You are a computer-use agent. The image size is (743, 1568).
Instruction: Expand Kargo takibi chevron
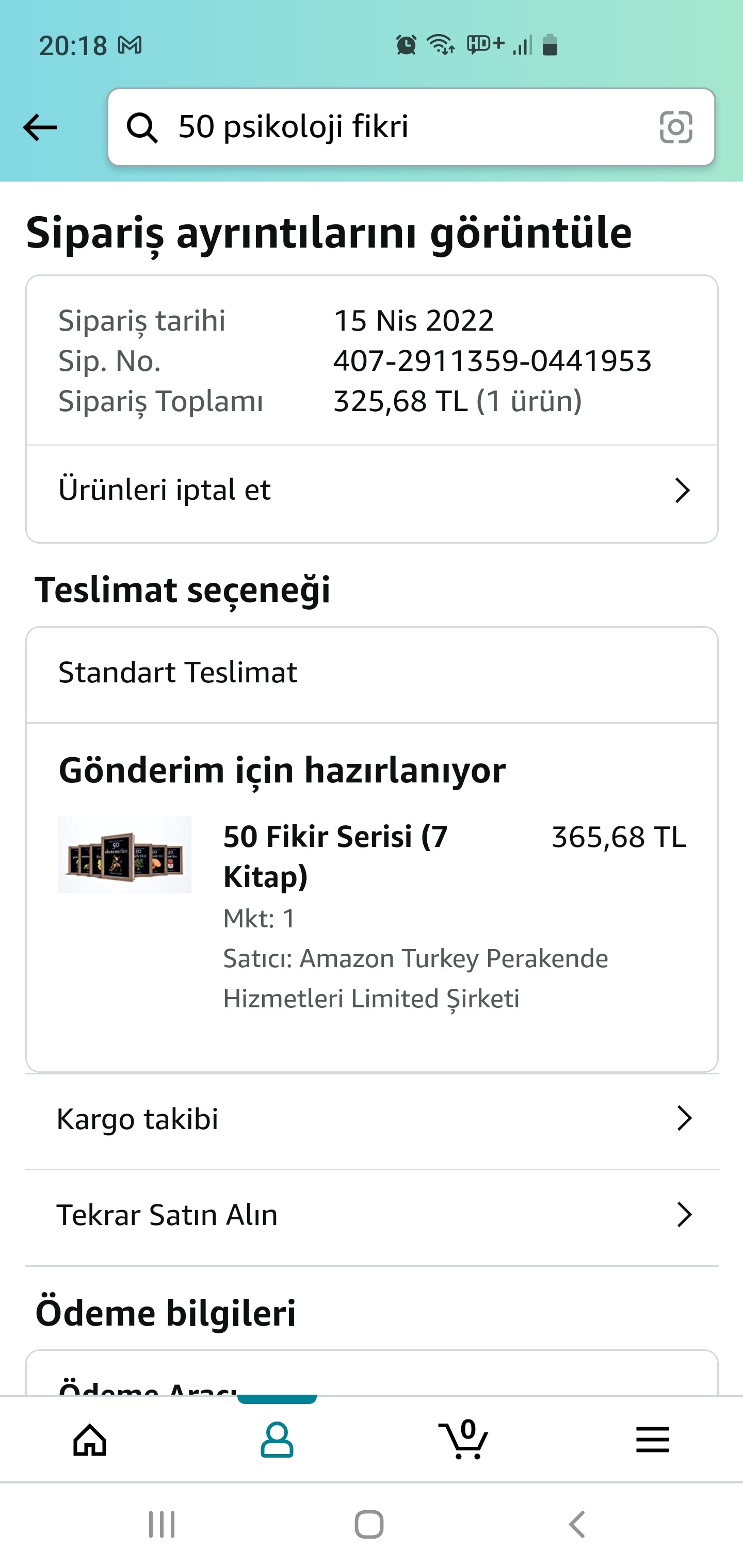tap(685, 1119)
